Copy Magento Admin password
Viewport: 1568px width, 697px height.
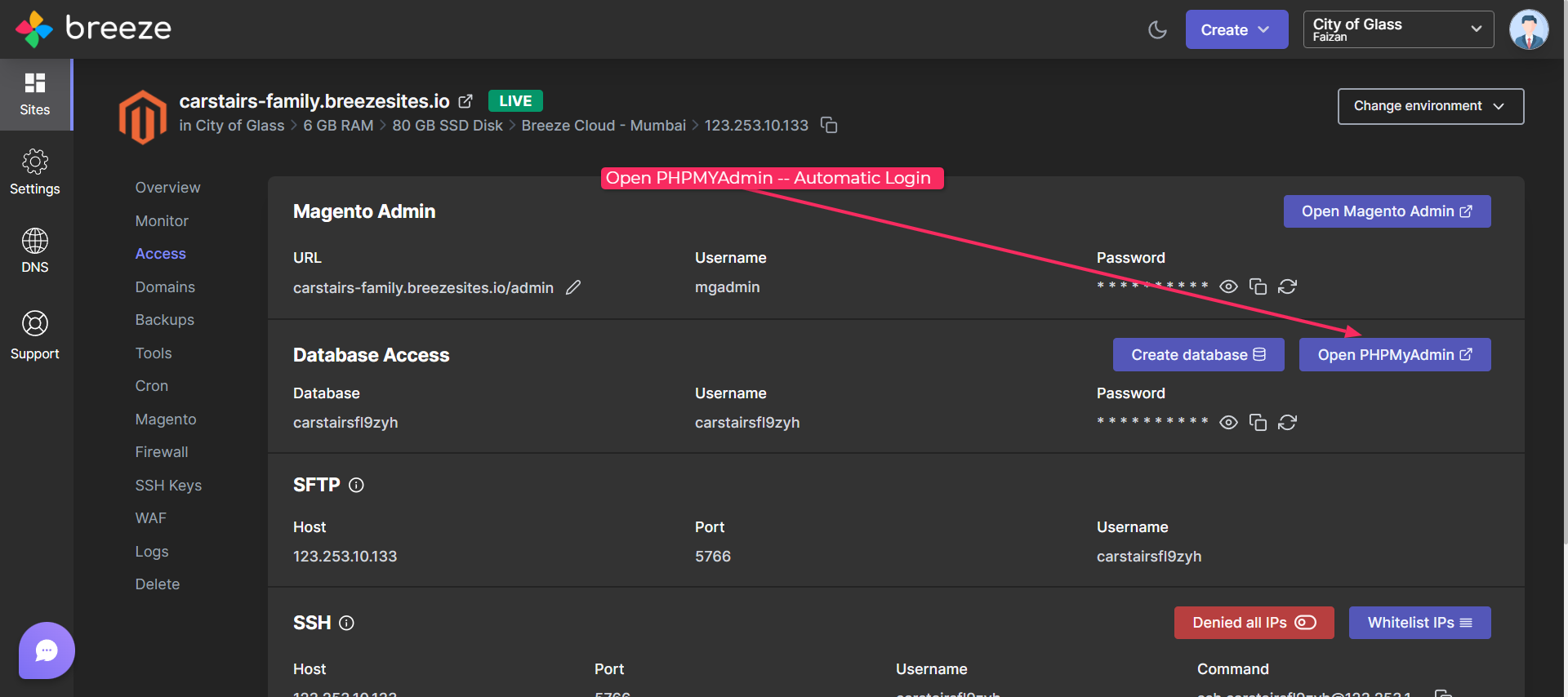(1258, 286)
